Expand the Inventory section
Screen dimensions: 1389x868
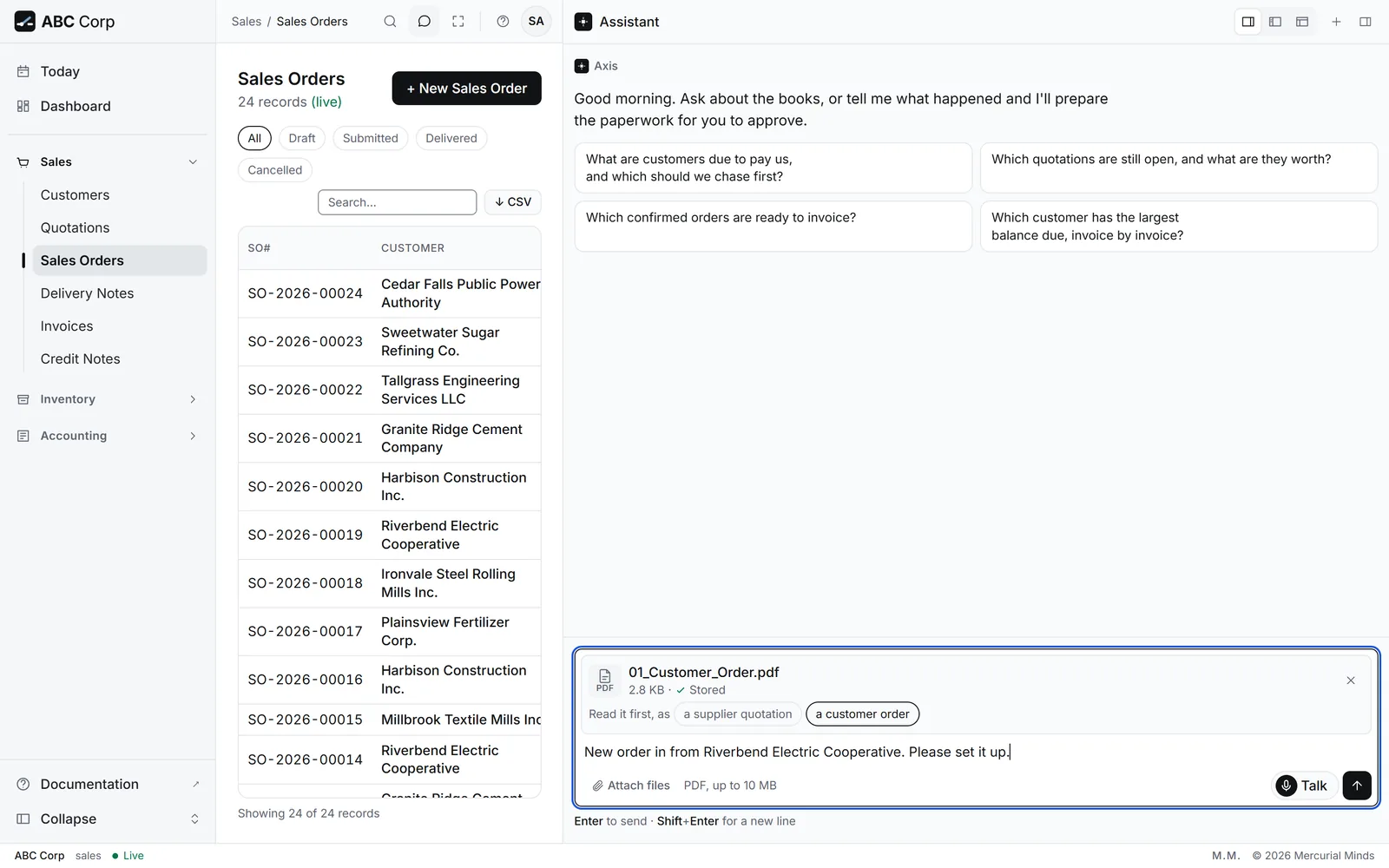point(108,399)
